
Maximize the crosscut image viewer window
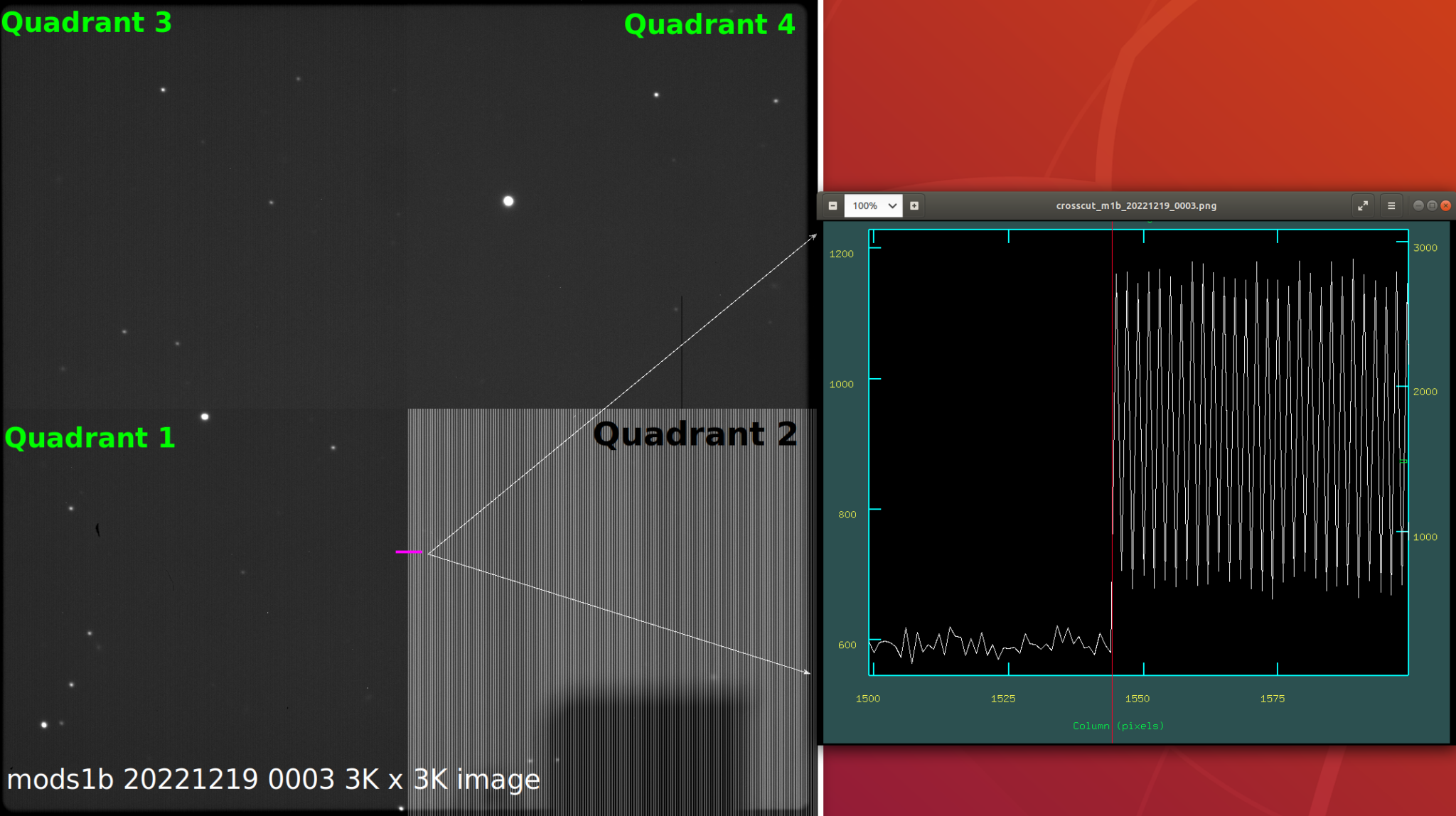tap(1432, 205)
